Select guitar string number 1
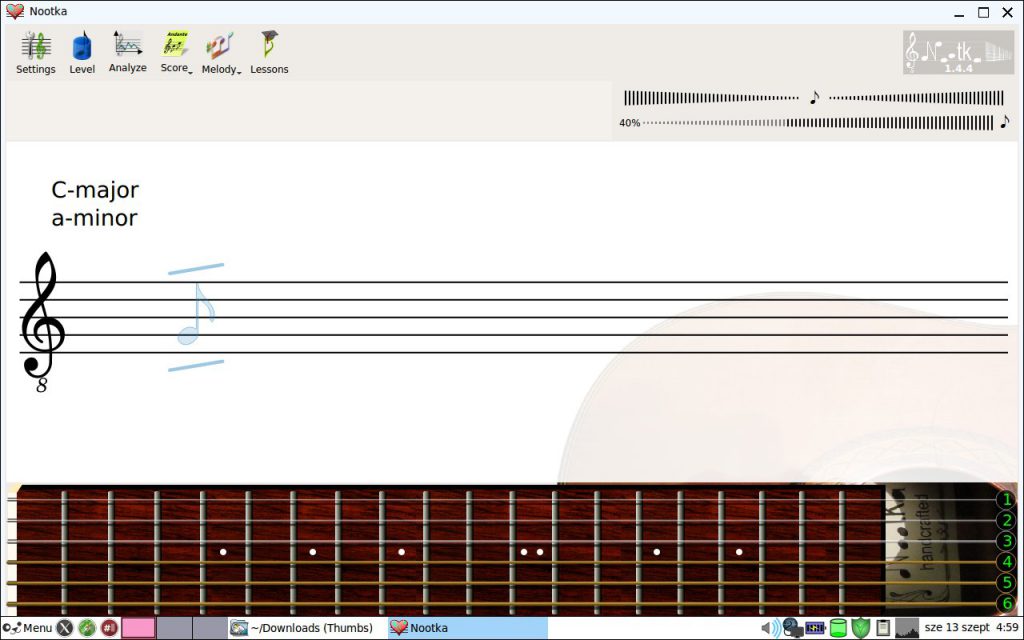 point(1005,500)
